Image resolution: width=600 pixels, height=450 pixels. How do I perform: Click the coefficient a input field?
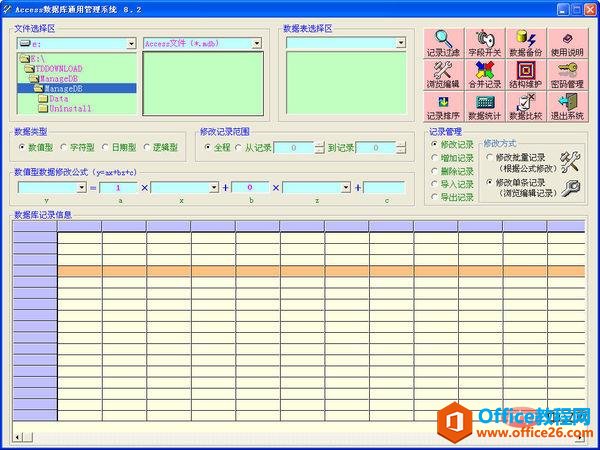tap(118, 187)
